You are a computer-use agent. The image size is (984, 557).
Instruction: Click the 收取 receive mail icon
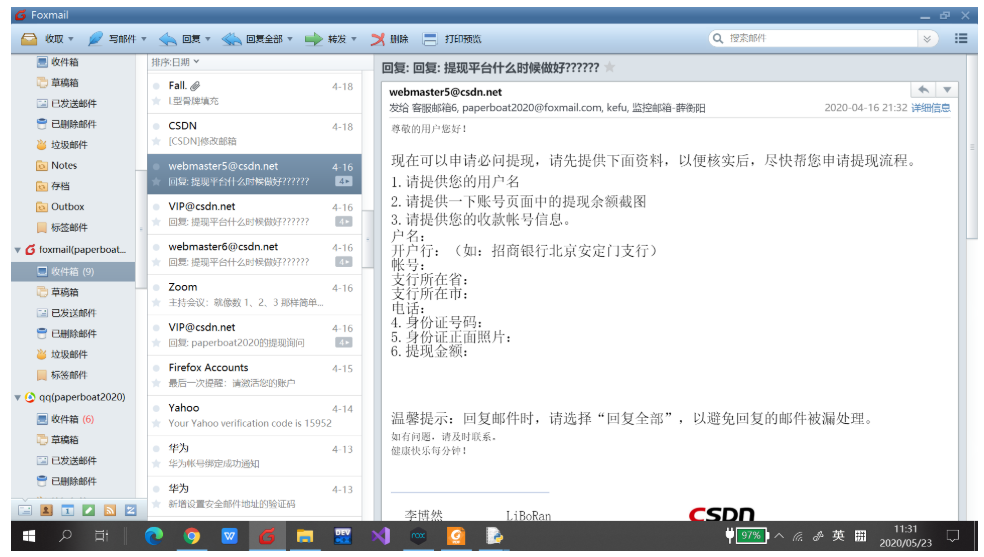pyautogui.click(x=29, y=39)
